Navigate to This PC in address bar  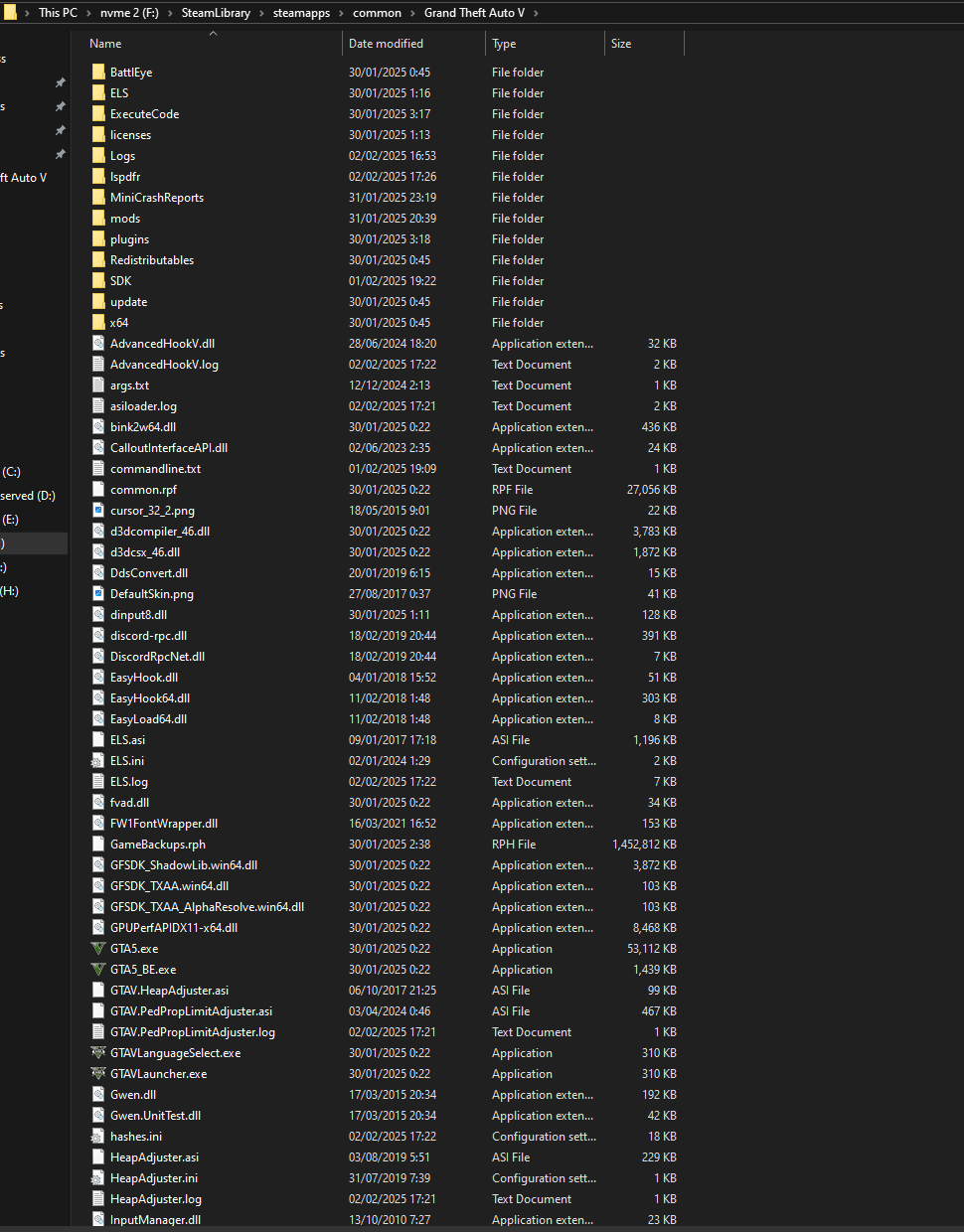[x=58, y=13]
